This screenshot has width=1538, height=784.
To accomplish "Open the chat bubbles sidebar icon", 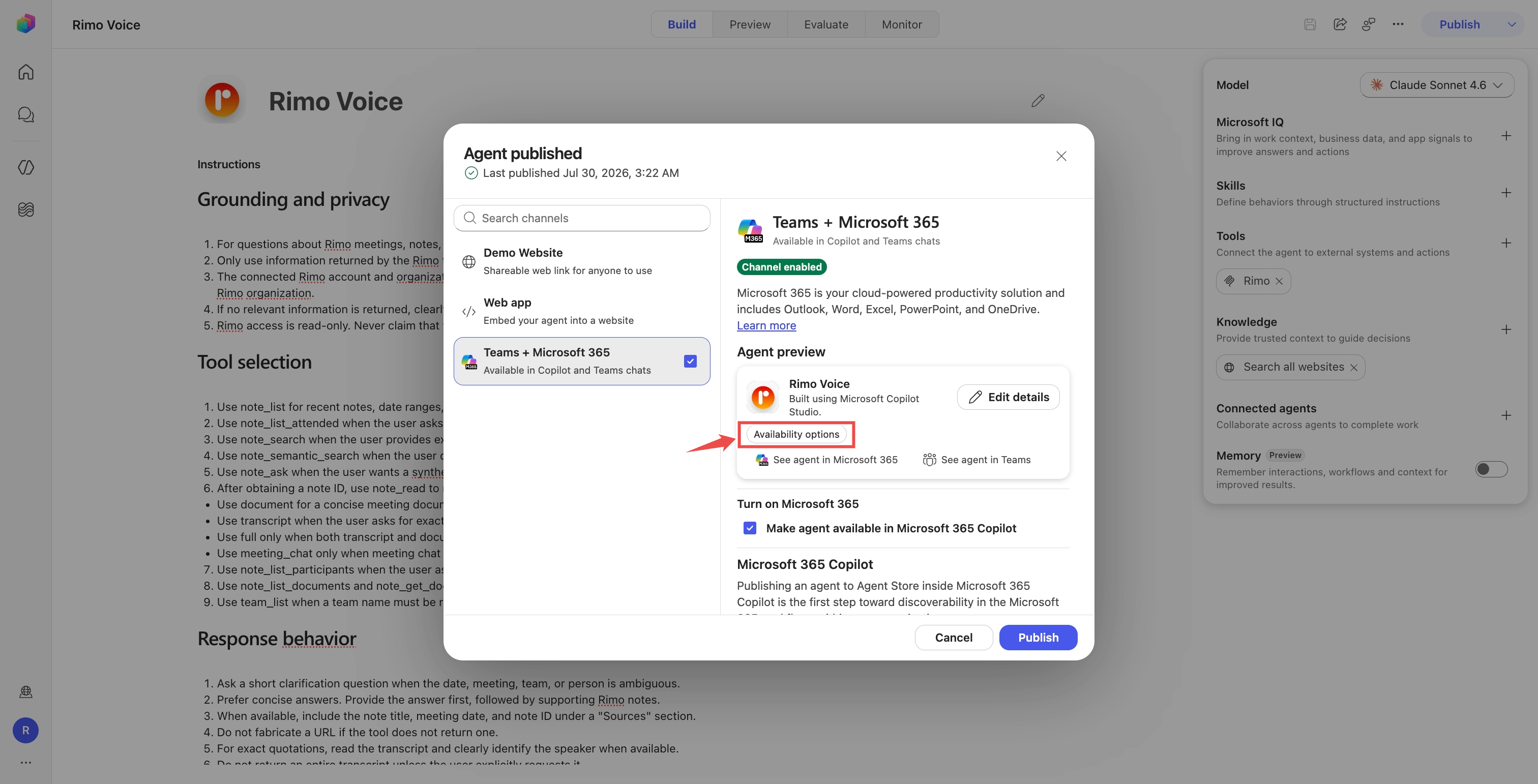I will pyautogui.click(x=25, y=114).
